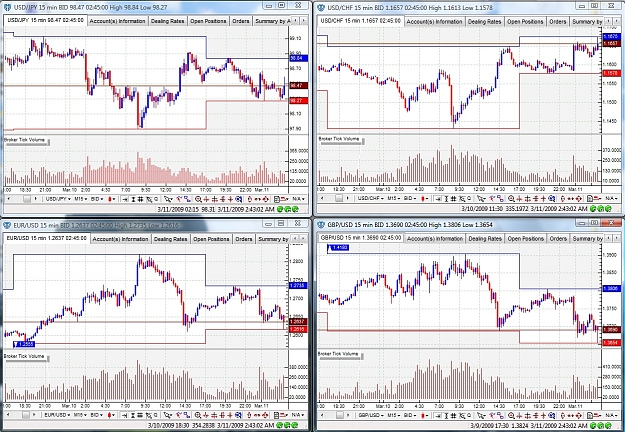
Task: Click the red four-way arrows icon in USD/JPY toolbar
Action: (265, 199)
